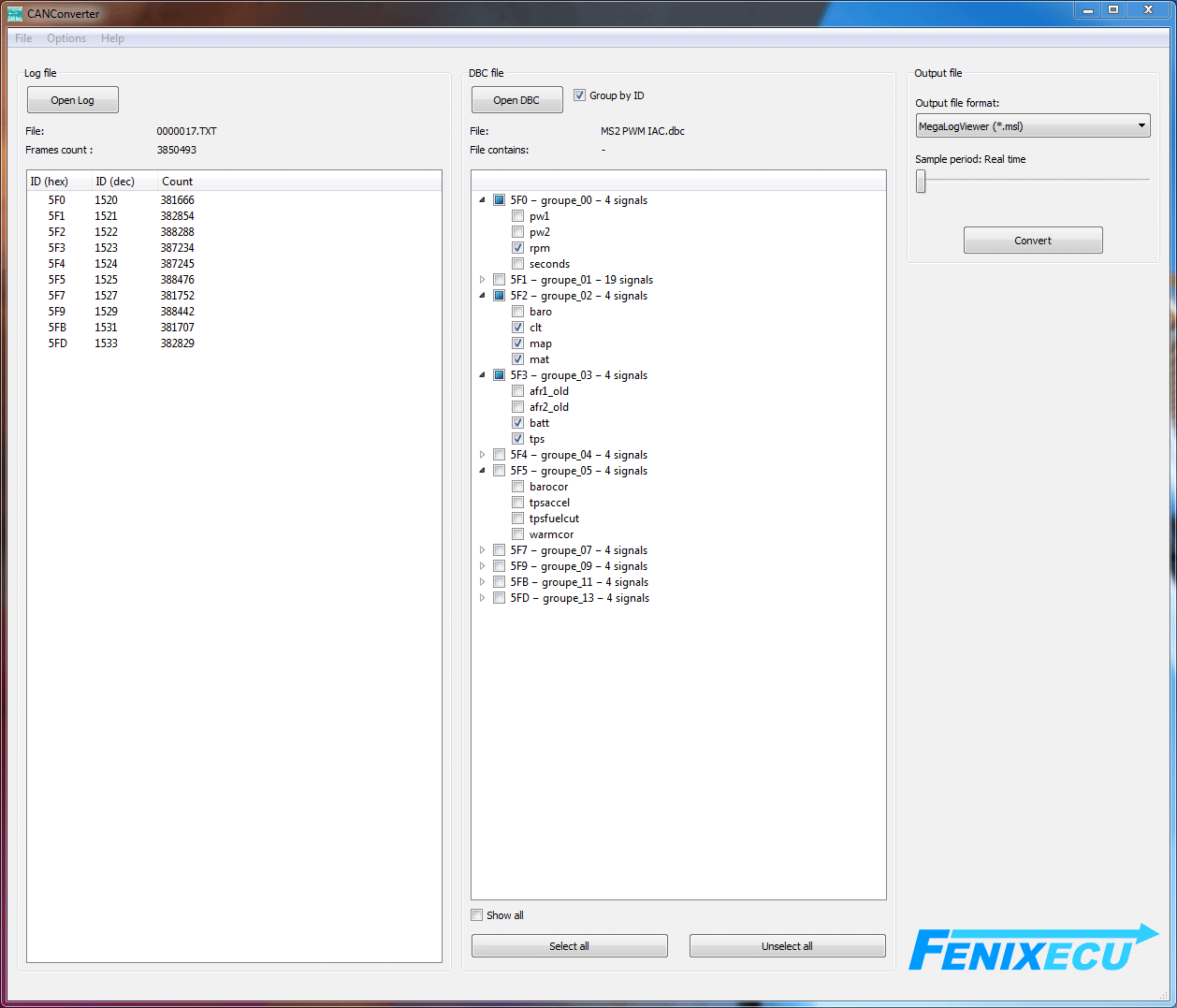Tick the 5F0 groupe_00 group checkbox
The width and height of the screenshot is (1177, 1008).
pos(500,200)
